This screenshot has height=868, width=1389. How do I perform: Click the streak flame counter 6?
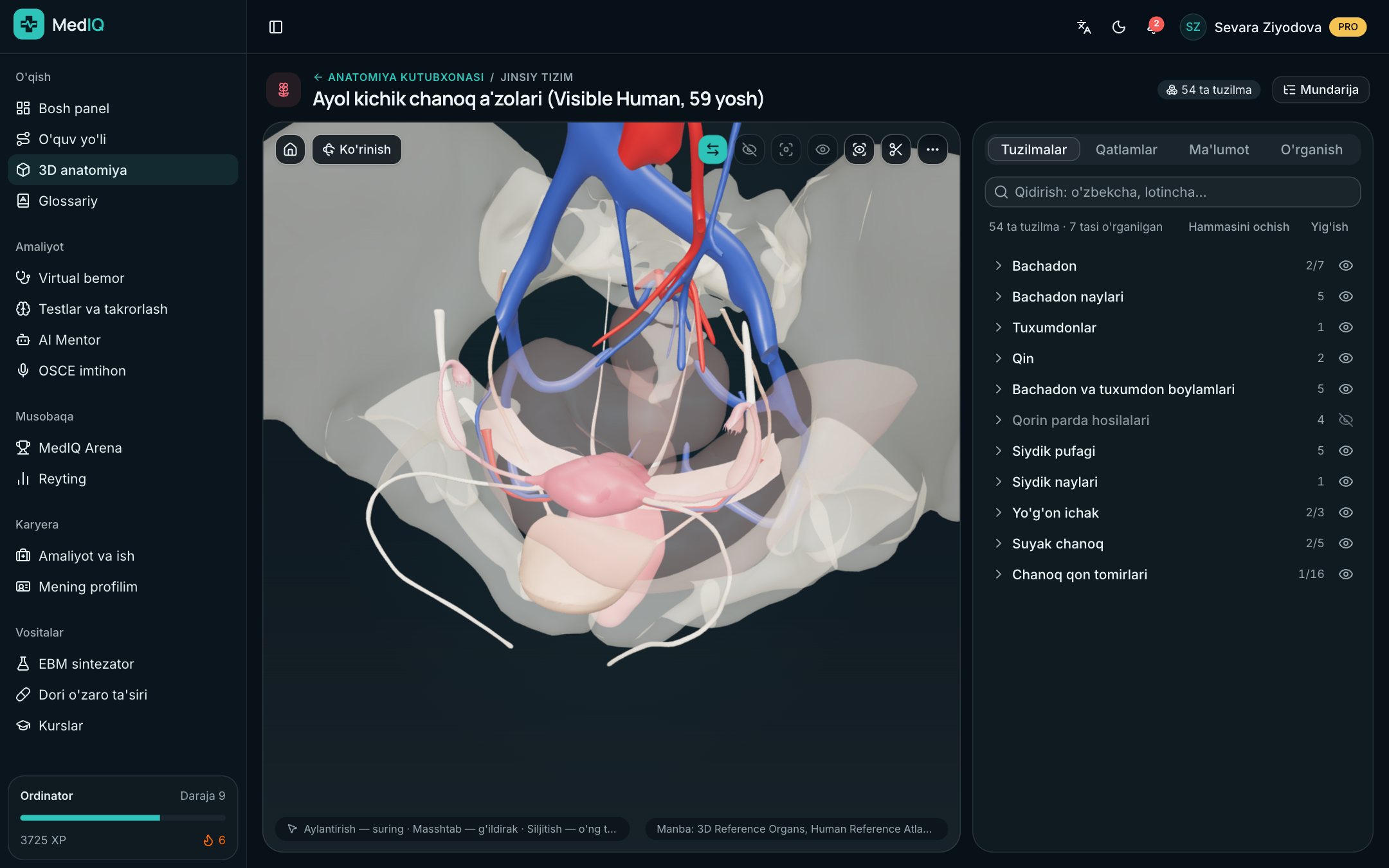tap(214, 840)
